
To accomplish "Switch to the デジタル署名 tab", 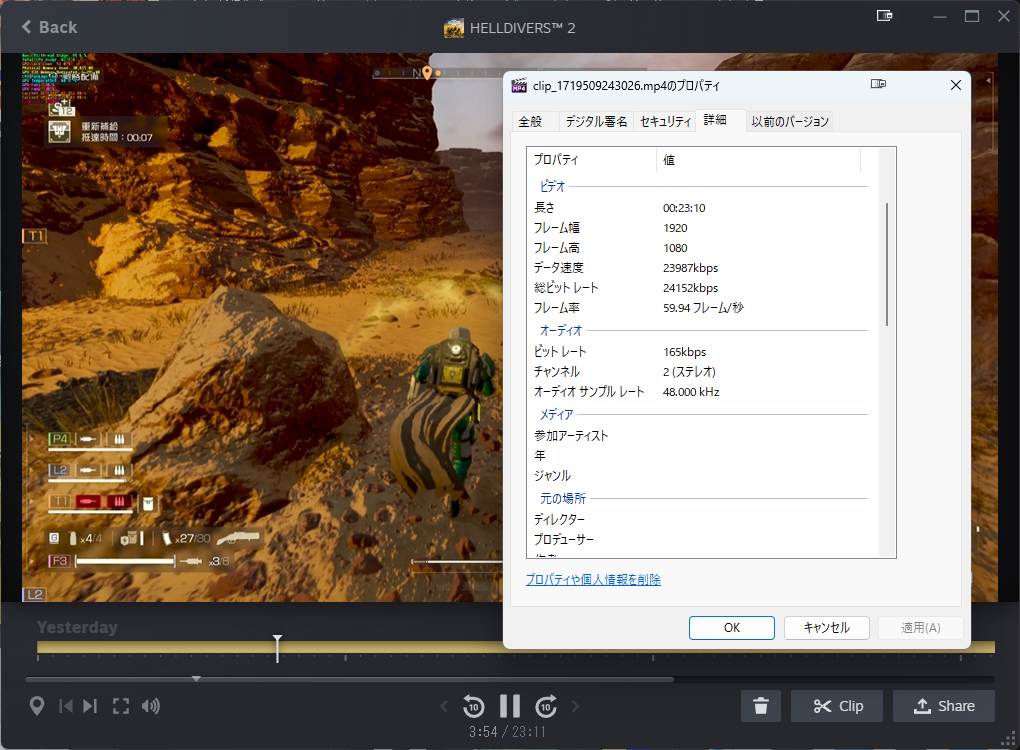I will pos(596,122).
